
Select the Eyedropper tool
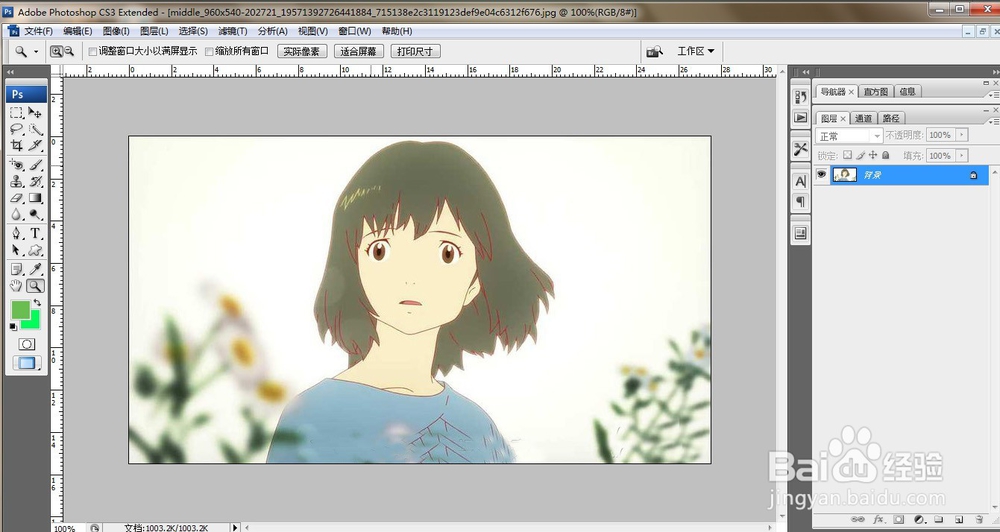35,269
